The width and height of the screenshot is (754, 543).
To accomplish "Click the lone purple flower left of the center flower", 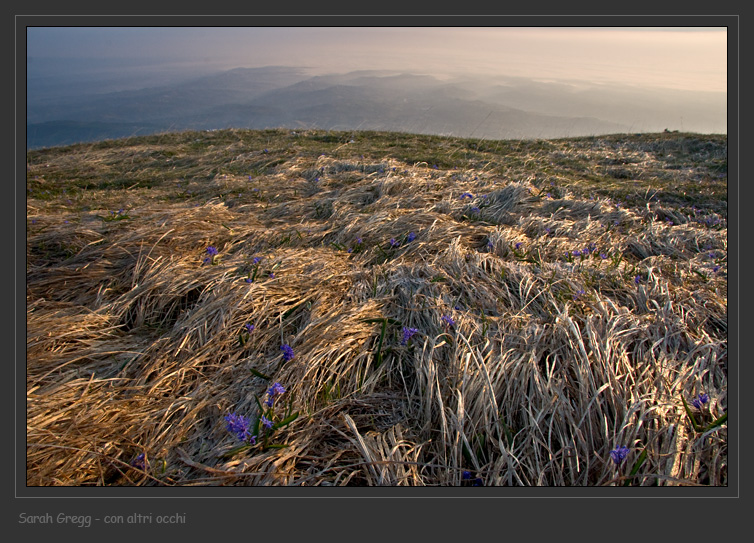I will coord(287,351).
